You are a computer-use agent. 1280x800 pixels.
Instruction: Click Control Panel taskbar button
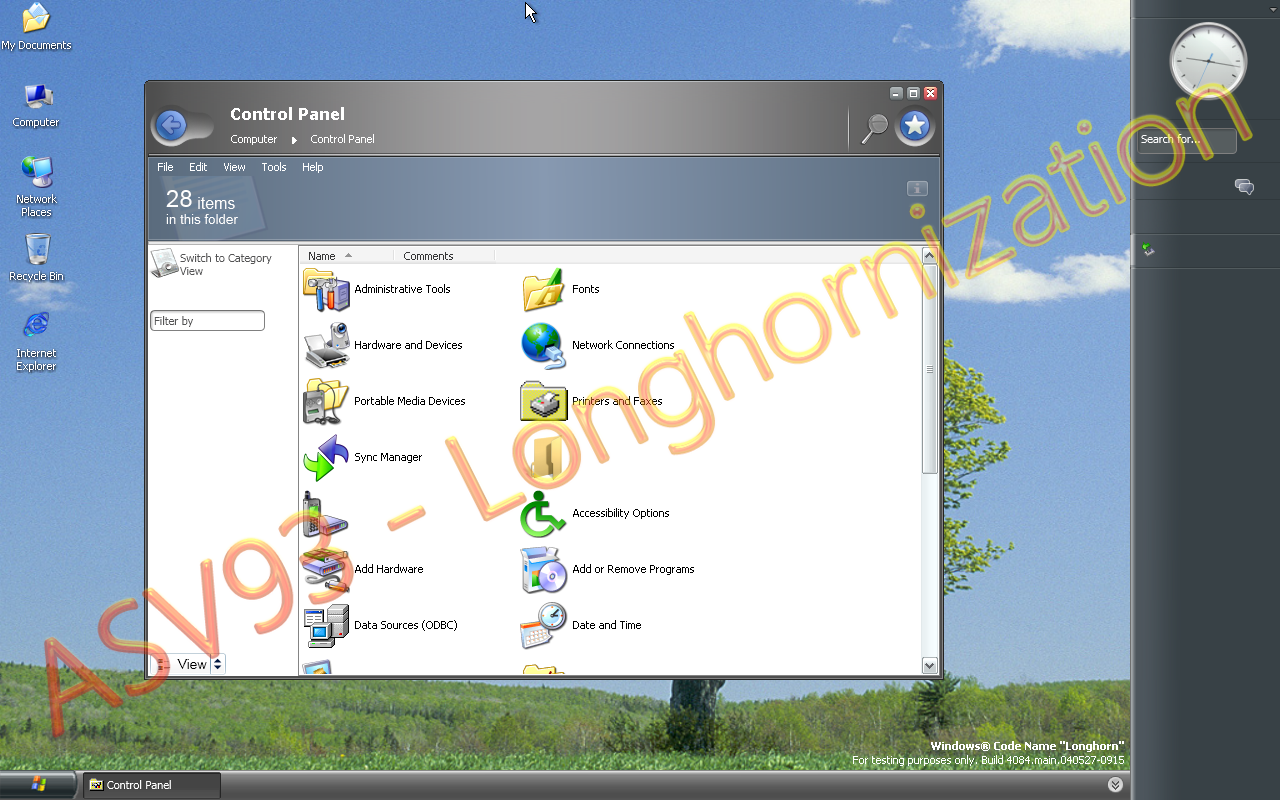click(151, 785)
